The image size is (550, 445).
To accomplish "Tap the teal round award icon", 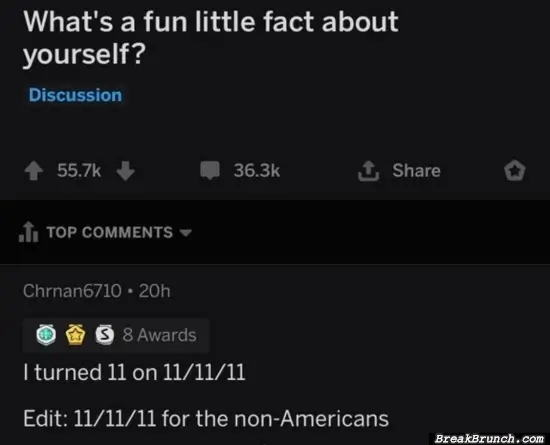I will [x=46, y=335].
